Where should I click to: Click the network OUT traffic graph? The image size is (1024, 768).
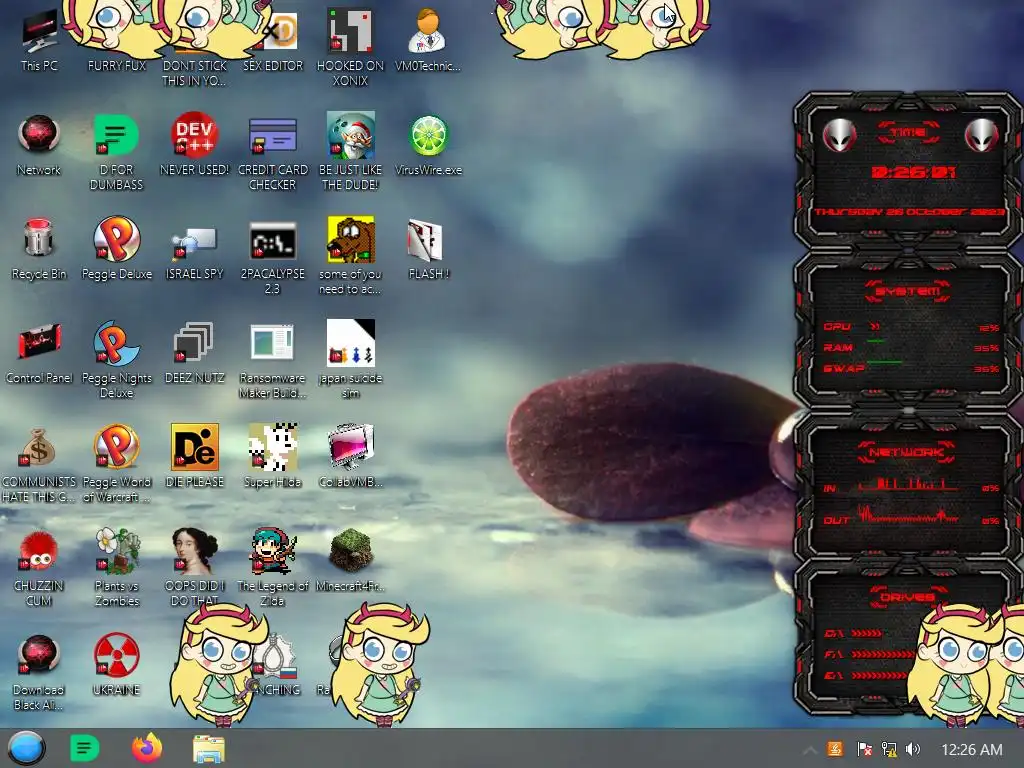click(x=908, y=515)
